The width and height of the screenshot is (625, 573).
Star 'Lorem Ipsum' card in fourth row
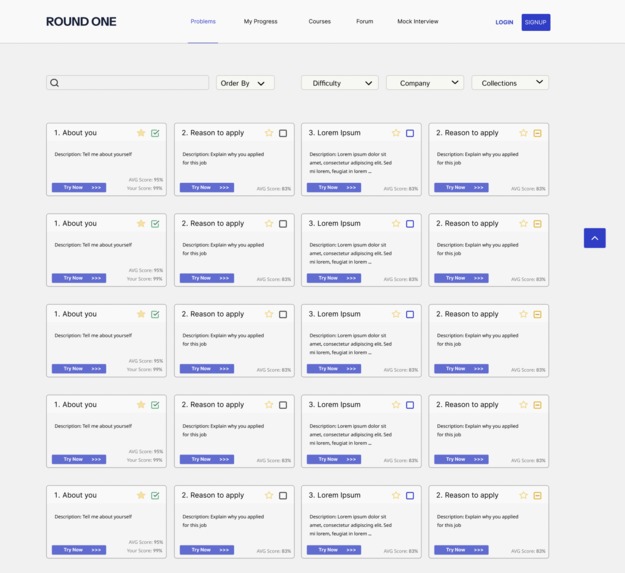[x=396, y=404]
